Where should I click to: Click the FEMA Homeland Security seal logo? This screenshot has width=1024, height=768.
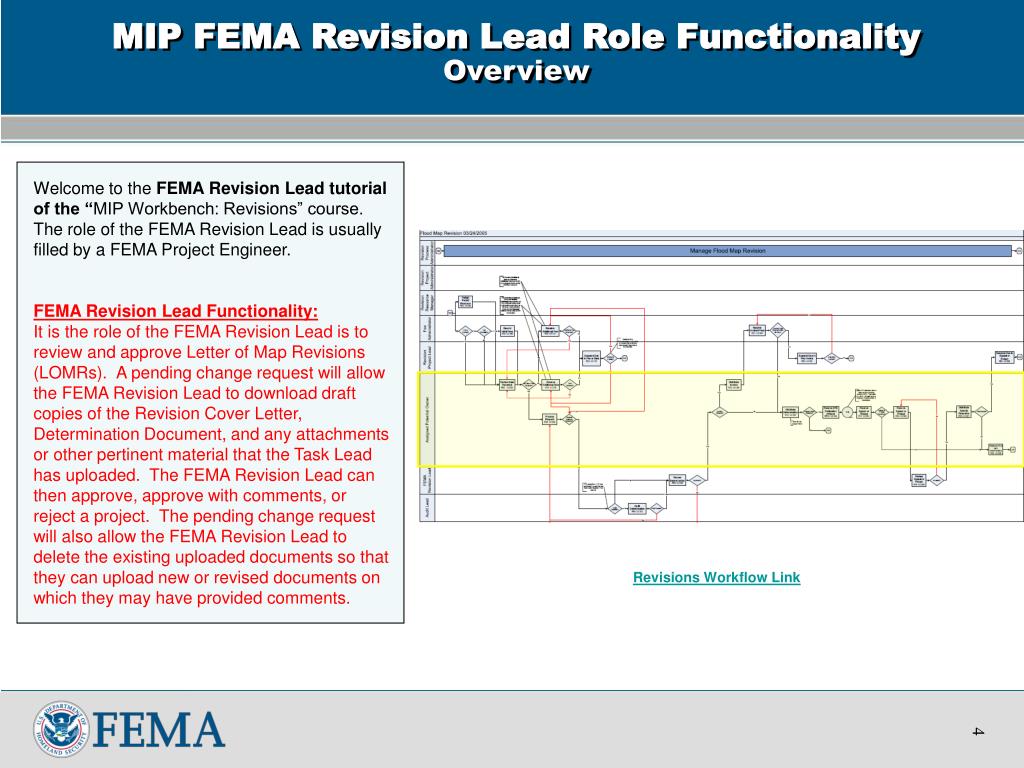click(x=61, y=729)
